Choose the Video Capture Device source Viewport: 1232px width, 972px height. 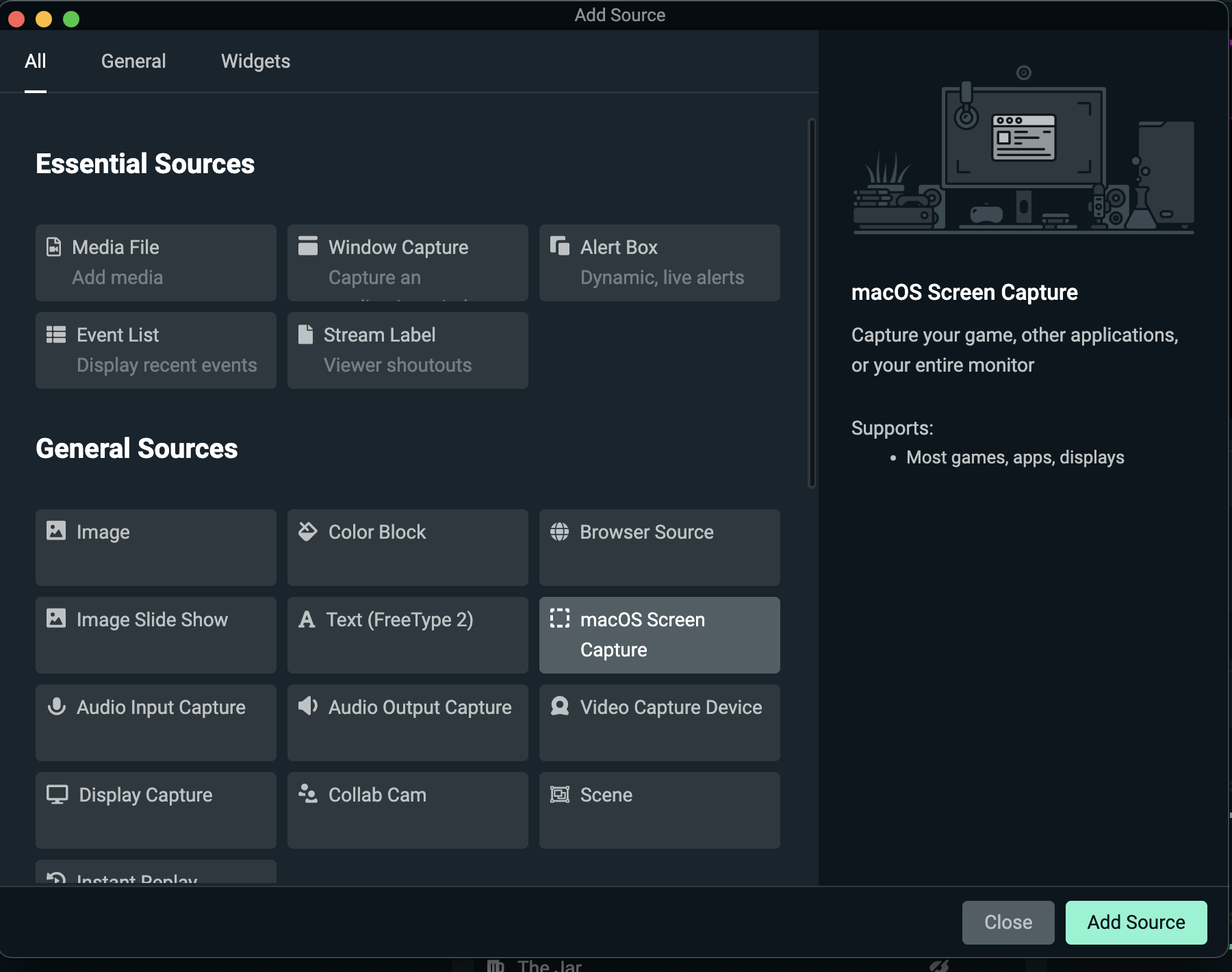(x=659, y=722)
